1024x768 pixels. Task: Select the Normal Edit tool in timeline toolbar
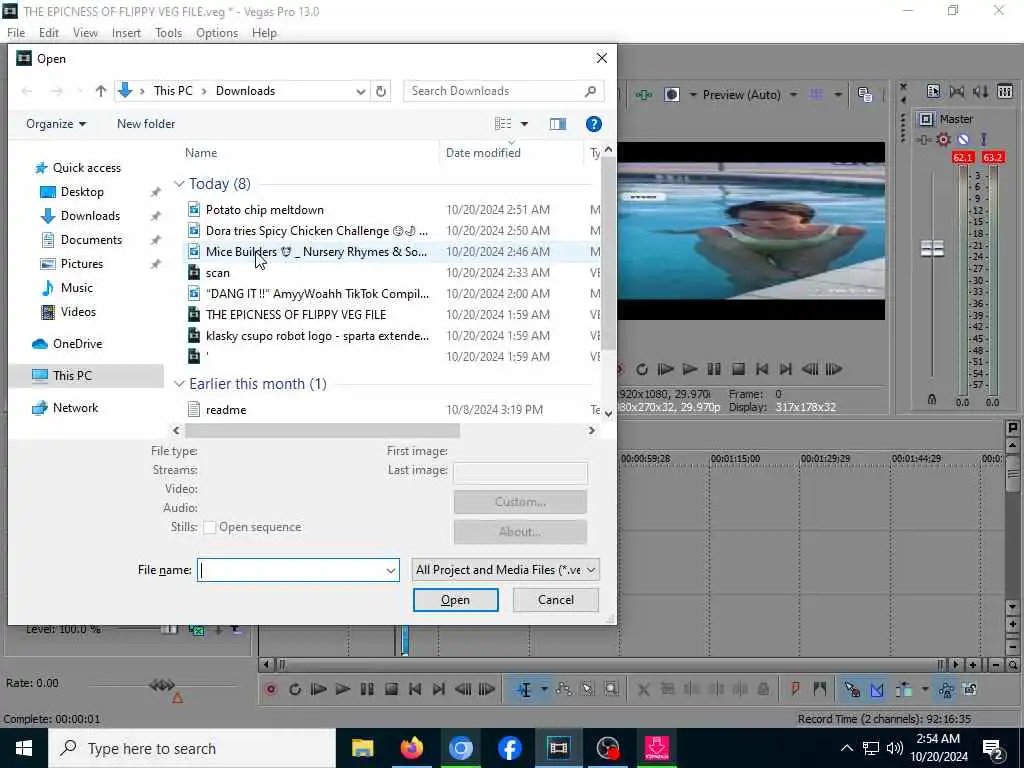[524, 690]
